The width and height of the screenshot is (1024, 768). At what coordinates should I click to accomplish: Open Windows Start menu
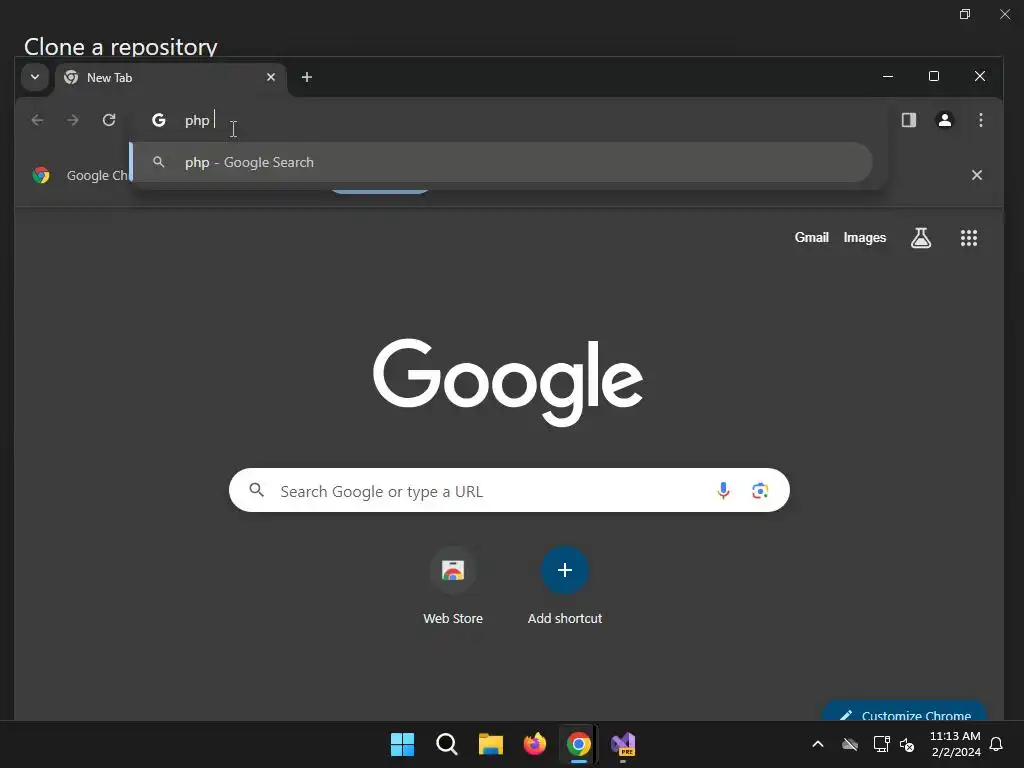point(402,744)
